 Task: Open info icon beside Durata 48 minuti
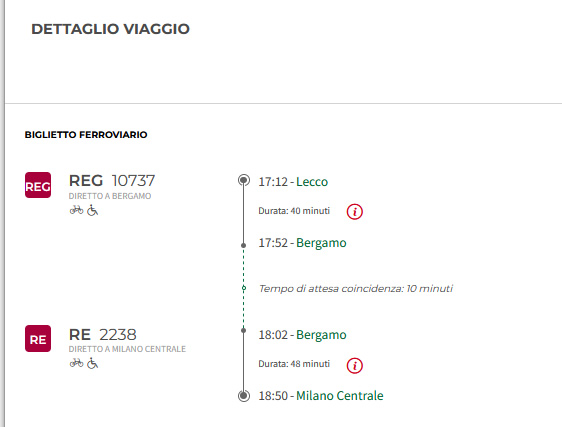(354, 365)
